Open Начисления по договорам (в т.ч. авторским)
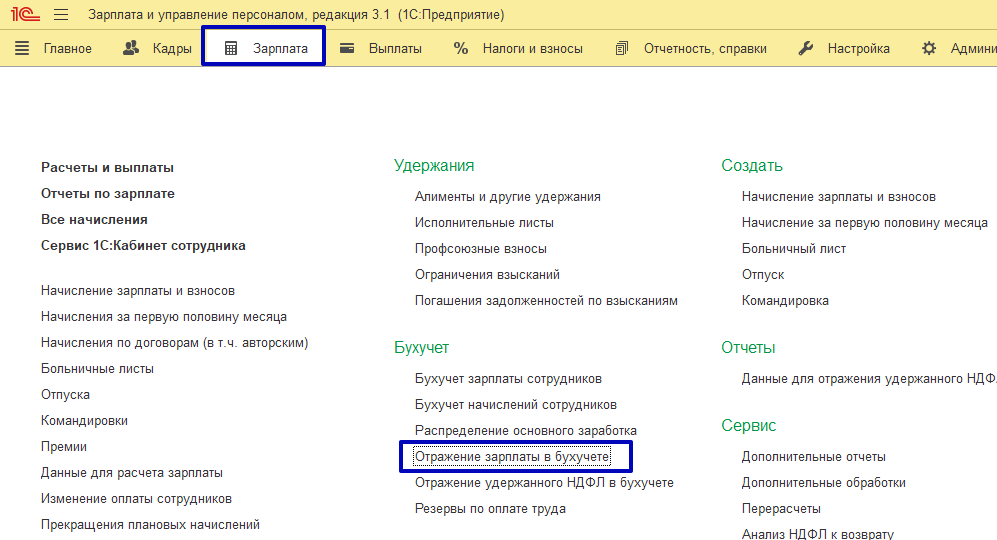The width and height of the screenshot is (997, 540). pyautogui.click(x=175, y=343)
